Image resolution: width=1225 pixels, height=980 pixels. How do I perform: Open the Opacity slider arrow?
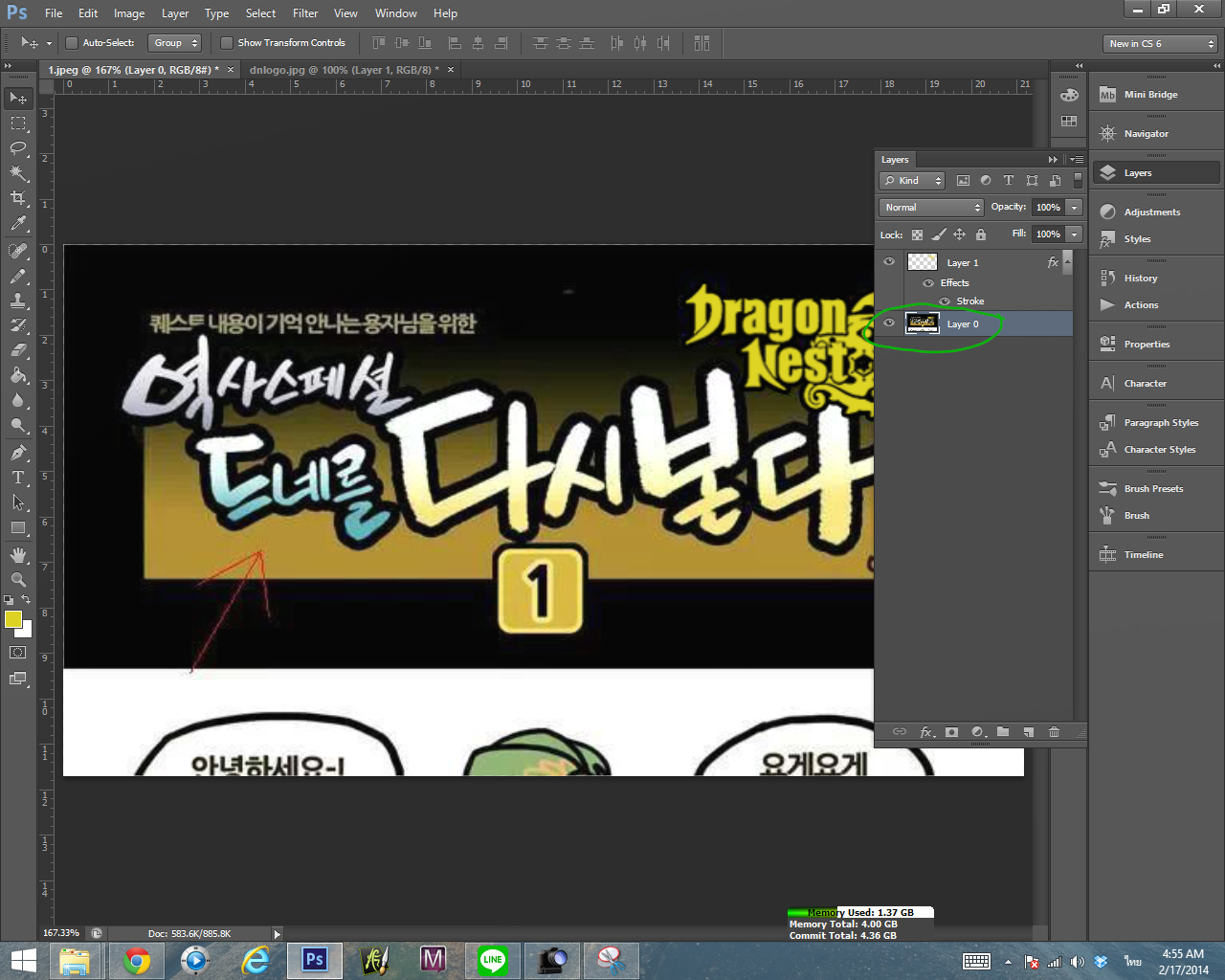(1075, 207)
